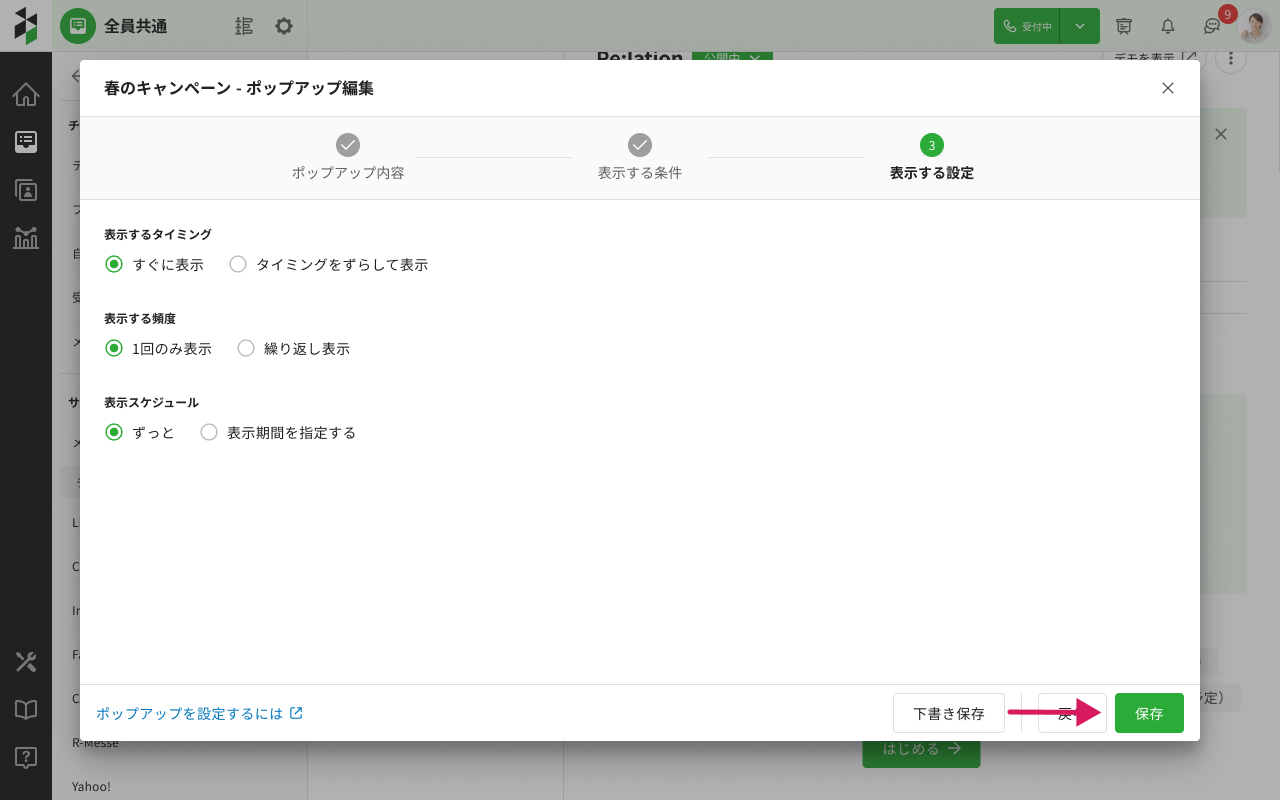The width and height of the screenshot is (1280, 800).
Task: Expand the 受付中 status dropdown arrow
Action: pyautogui.click(x=1080, y=26)
